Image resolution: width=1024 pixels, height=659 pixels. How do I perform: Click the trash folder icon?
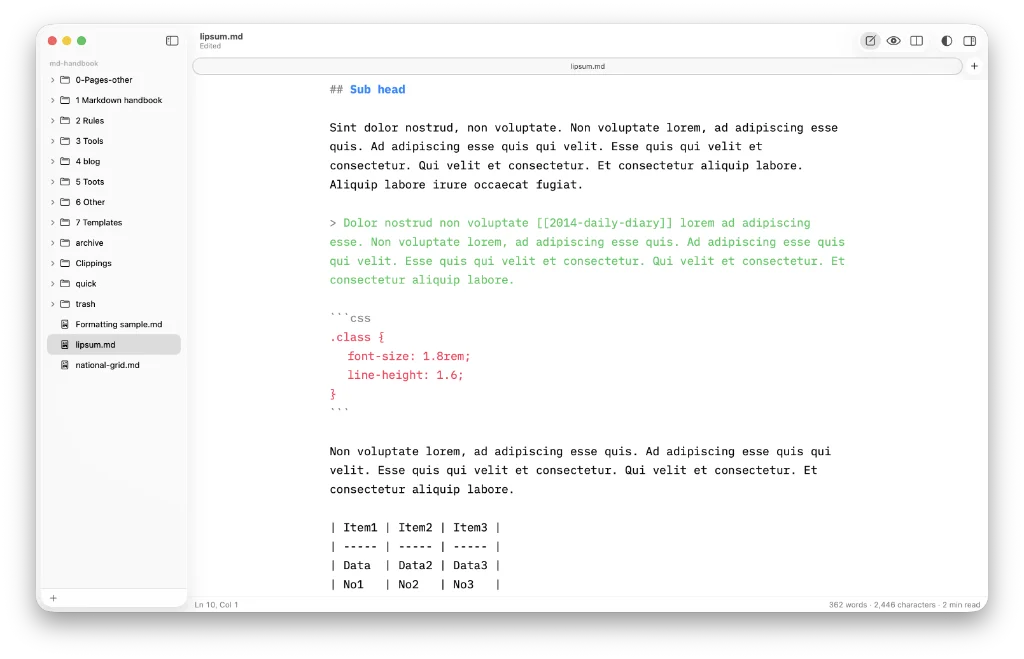pyautogui.click(x=65, y=304)
